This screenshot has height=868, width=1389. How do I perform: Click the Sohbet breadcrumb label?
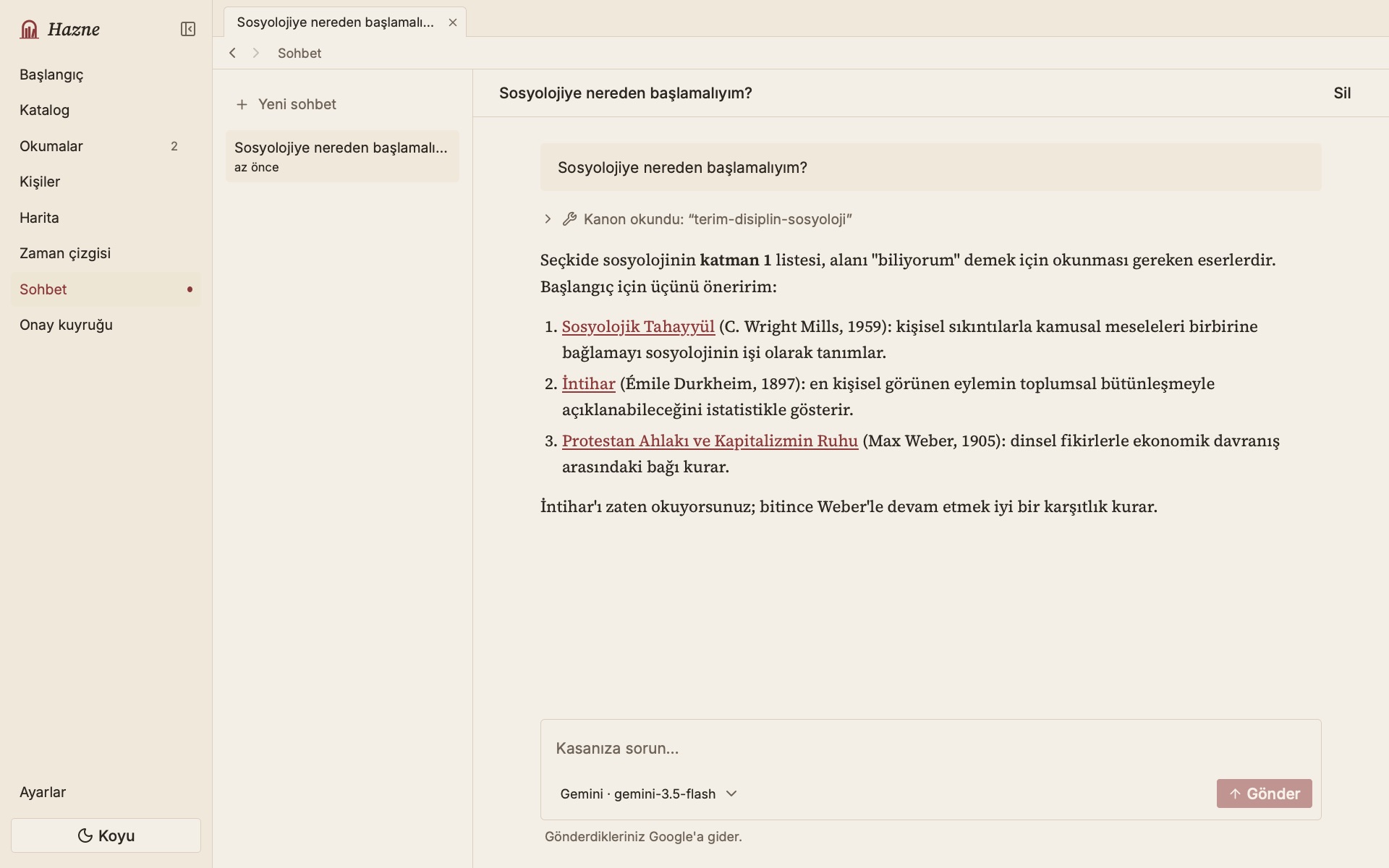tap(300, 53)
